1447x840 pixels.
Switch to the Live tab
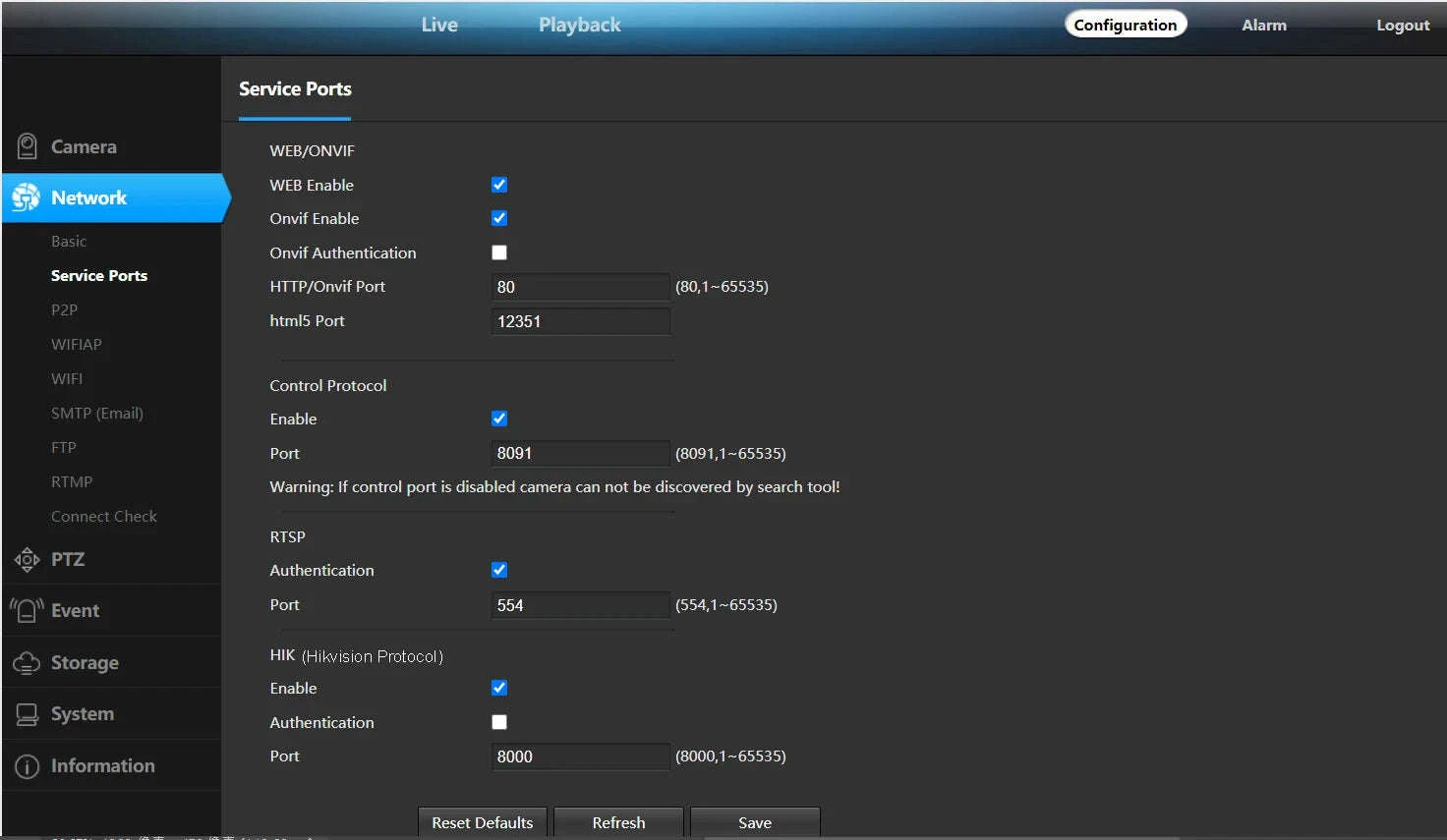[439, 25]
